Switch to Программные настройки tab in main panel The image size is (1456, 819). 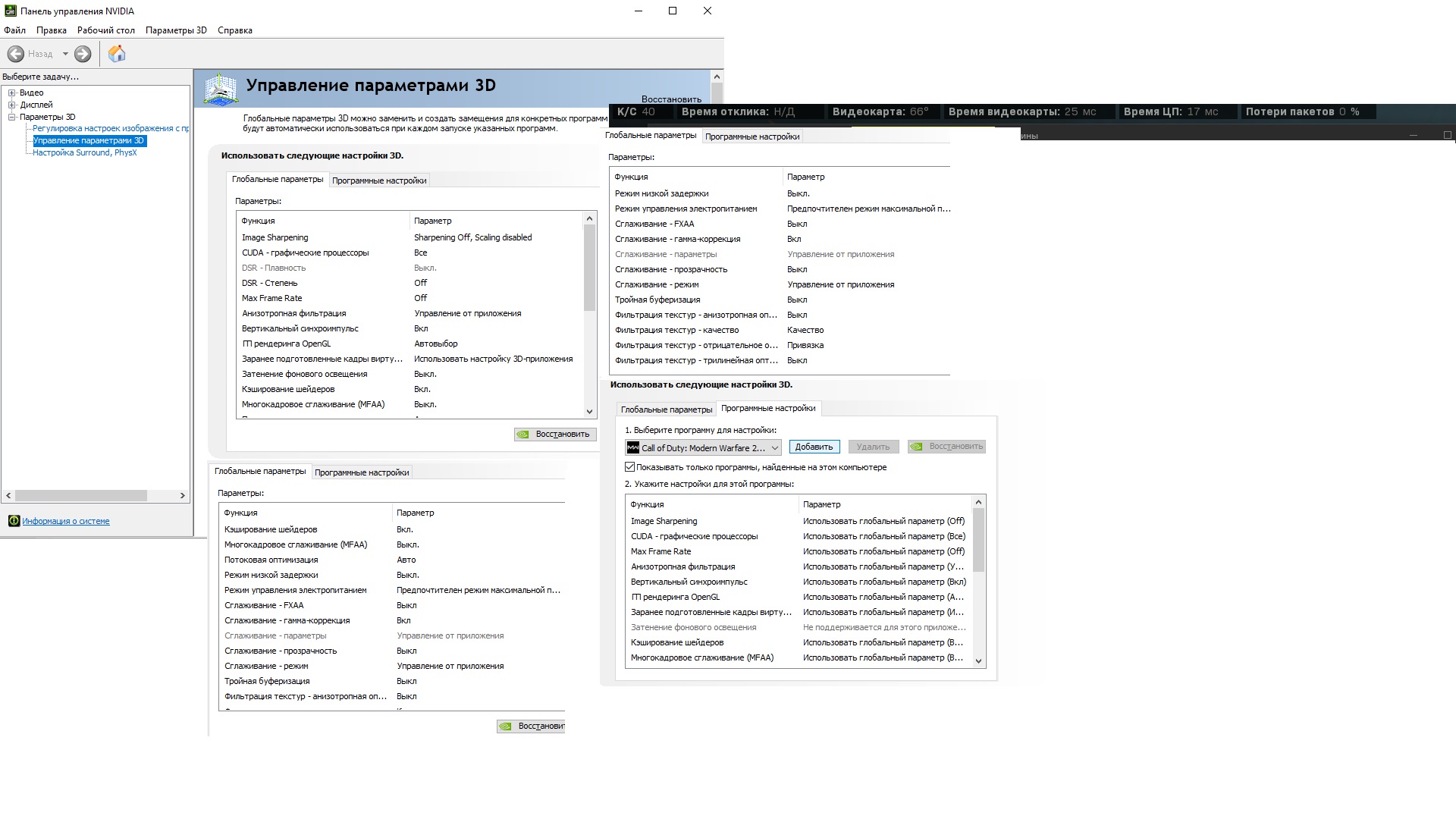point(379,180)
